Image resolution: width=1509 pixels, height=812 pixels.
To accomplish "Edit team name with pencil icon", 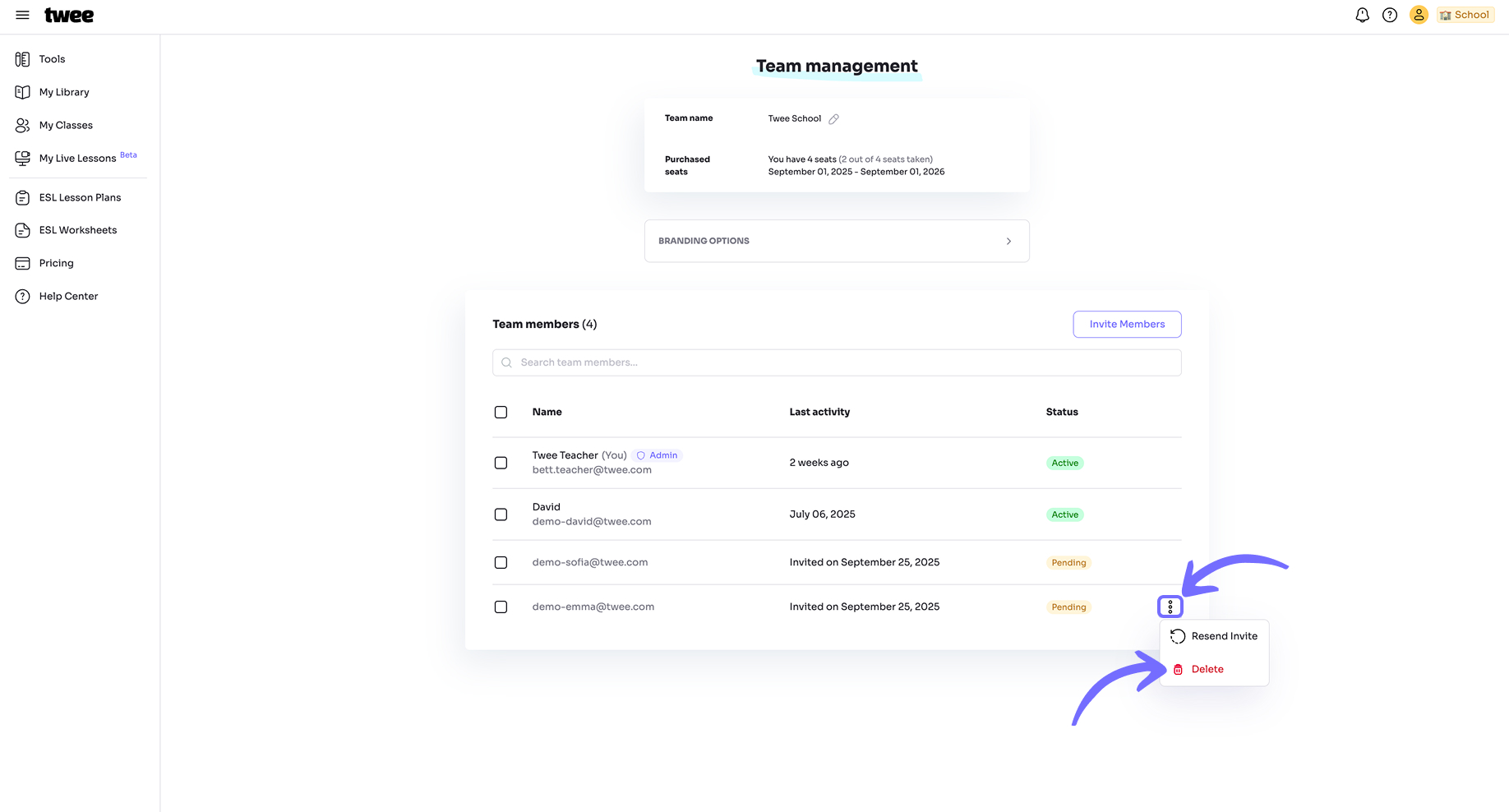I will point(833,119).
